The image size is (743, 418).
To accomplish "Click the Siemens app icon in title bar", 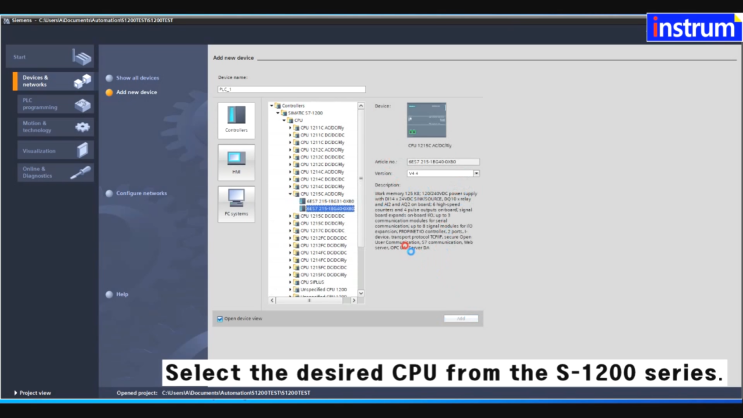I will point(7,20).
